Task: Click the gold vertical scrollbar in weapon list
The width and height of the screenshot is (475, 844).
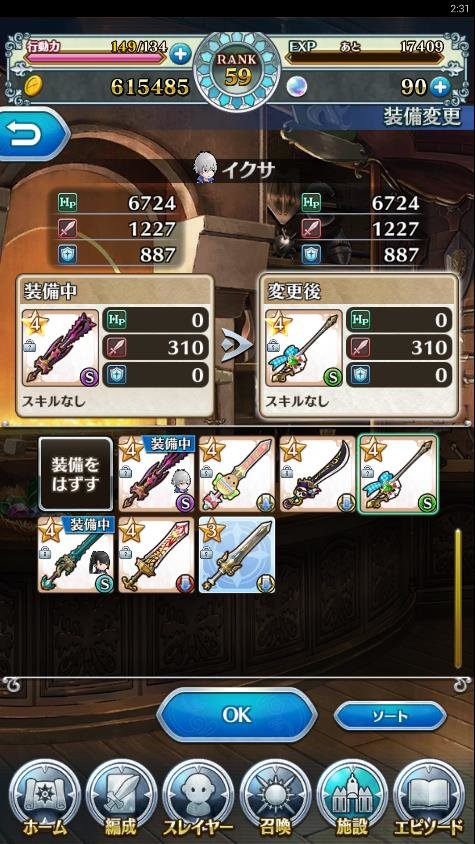Action: click(458, 599)
